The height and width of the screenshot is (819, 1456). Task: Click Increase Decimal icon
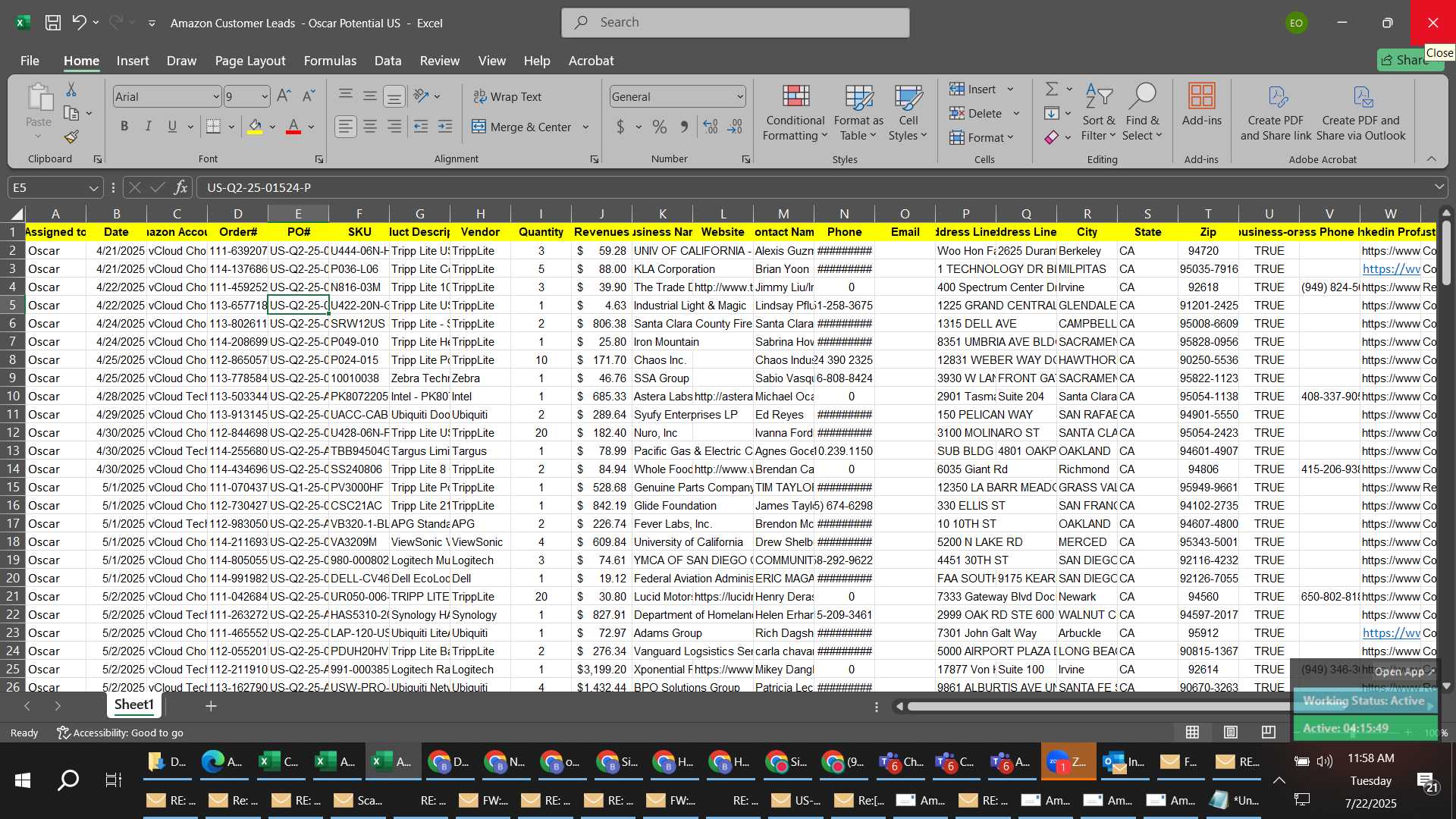click(x=711, y=127)
